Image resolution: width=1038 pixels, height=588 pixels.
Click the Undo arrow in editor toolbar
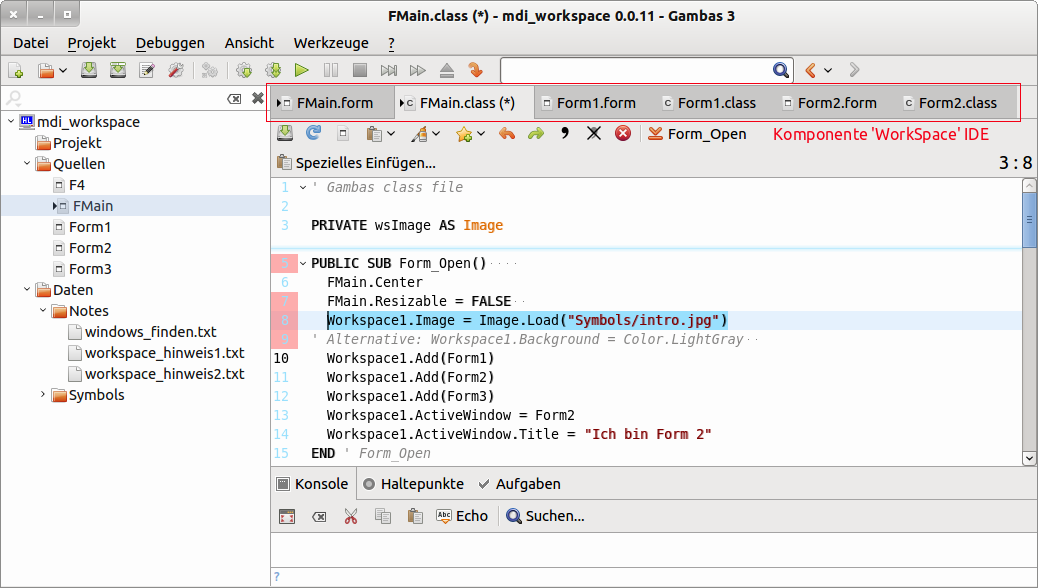point(506,133)
